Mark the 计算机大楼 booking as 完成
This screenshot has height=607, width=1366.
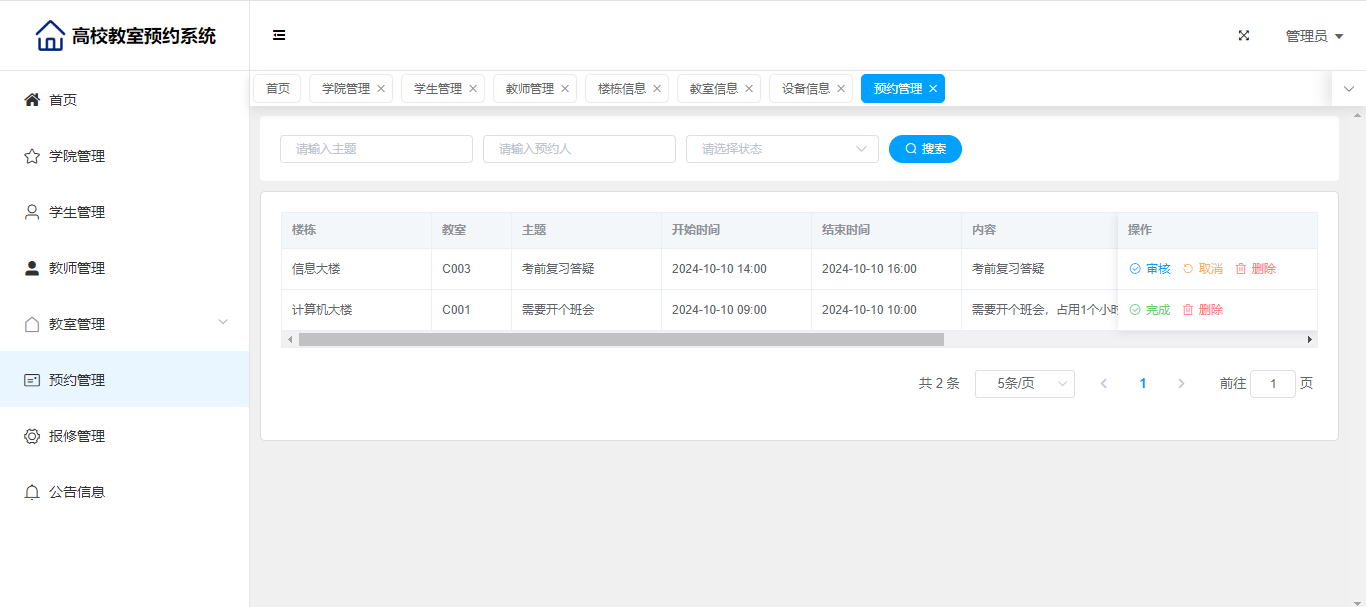pos(1150,310)
